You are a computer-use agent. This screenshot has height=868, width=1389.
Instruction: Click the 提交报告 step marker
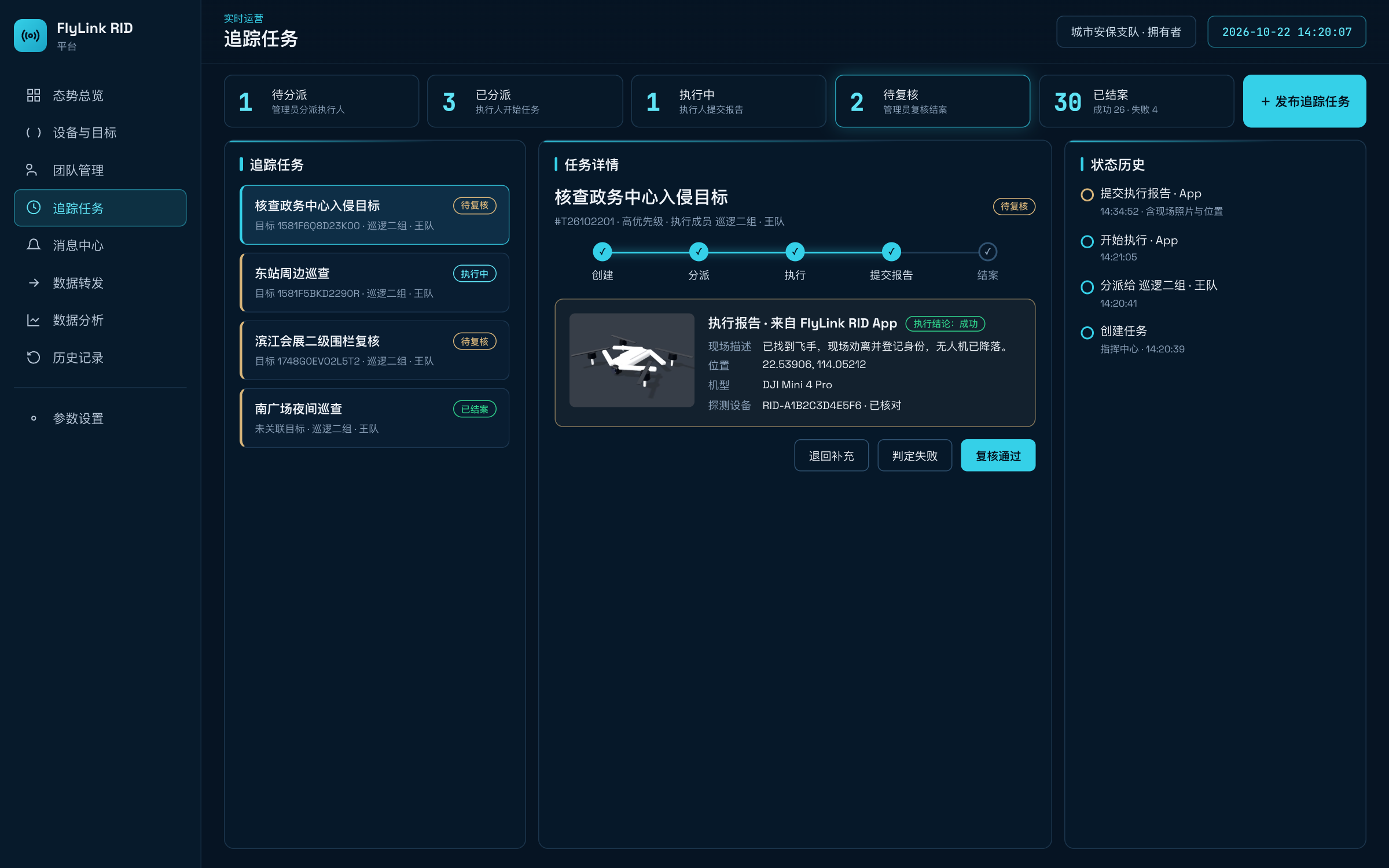[x=891, y=252]
